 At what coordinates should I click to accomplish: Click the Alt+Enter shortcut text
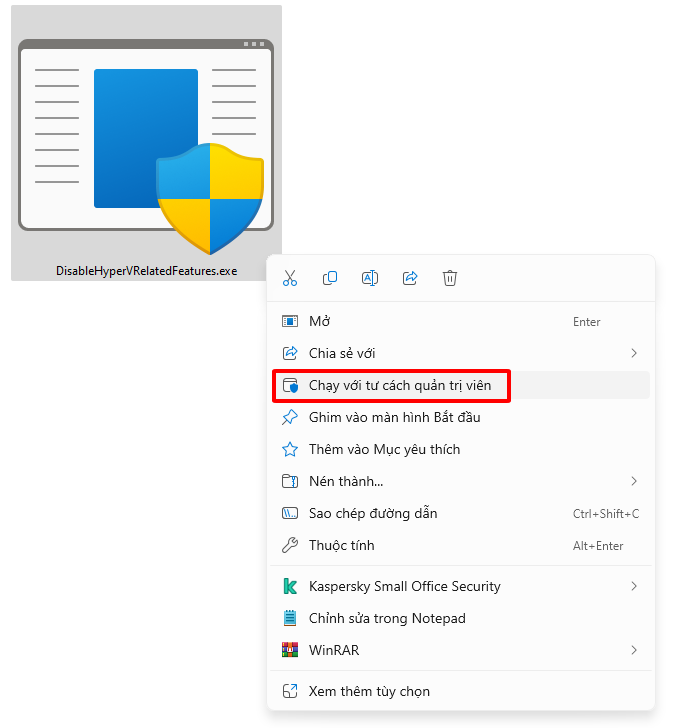coord(598,546)
